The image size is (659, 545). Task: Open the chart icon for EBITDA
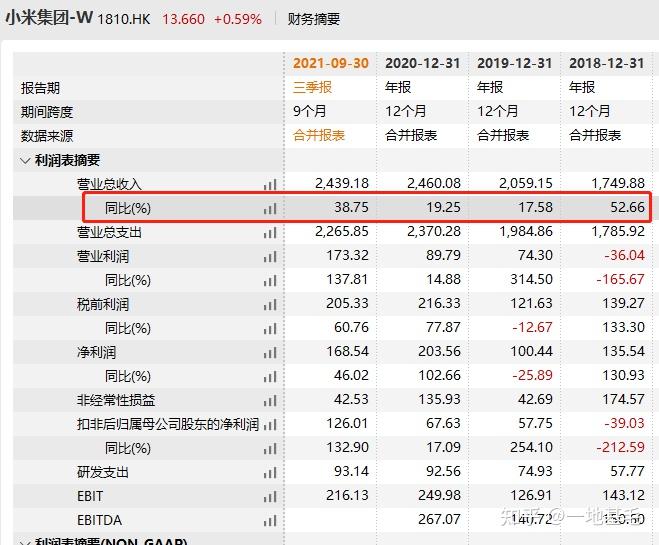tap(270, 520)
